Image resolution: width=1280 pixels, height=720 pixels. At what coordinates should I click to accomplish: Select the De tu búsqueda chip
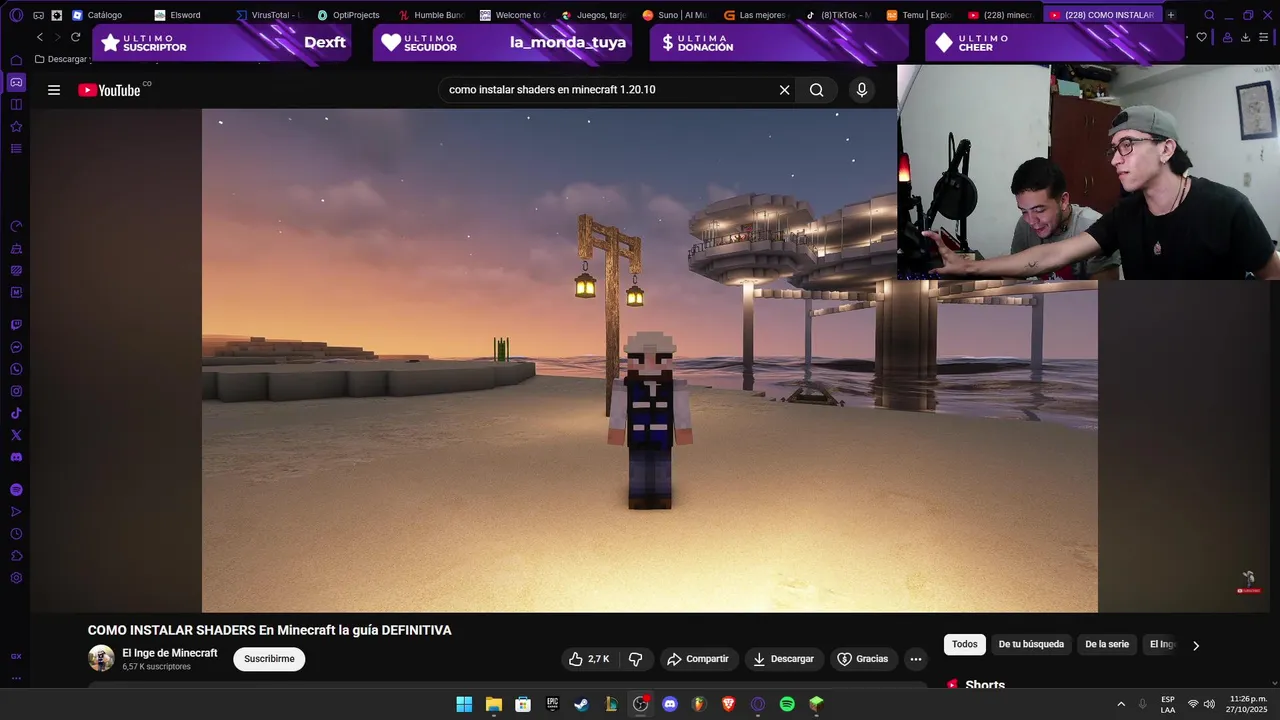coord(1031,645)
